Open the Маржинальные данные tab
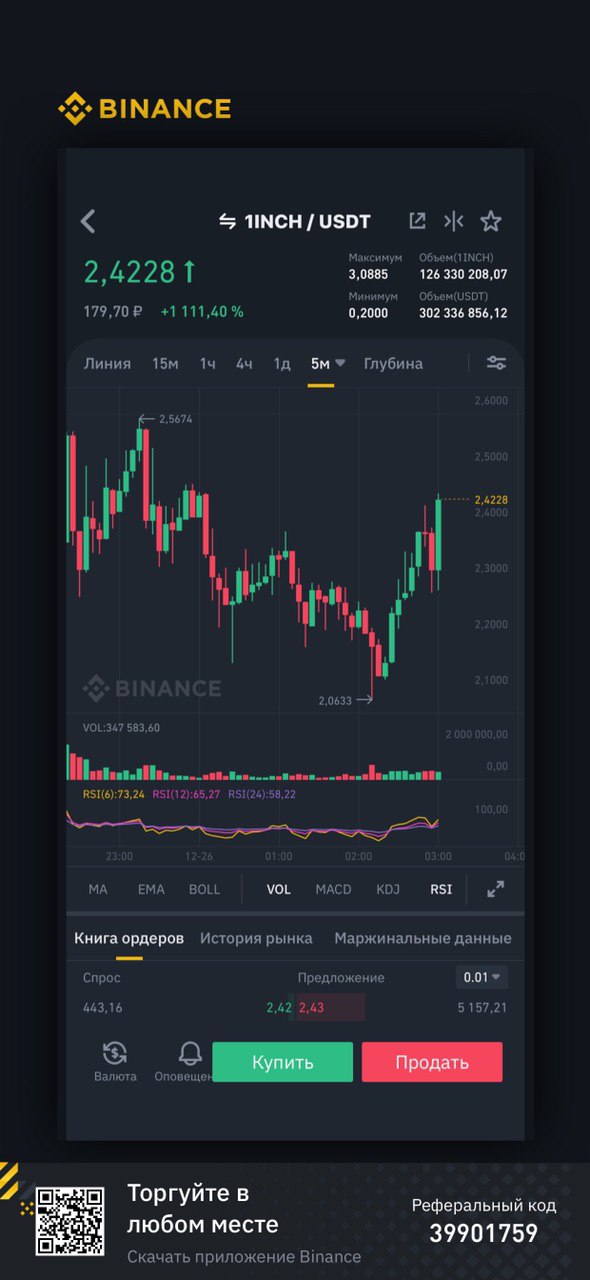 pyautogui.click(x=423, y=938)
